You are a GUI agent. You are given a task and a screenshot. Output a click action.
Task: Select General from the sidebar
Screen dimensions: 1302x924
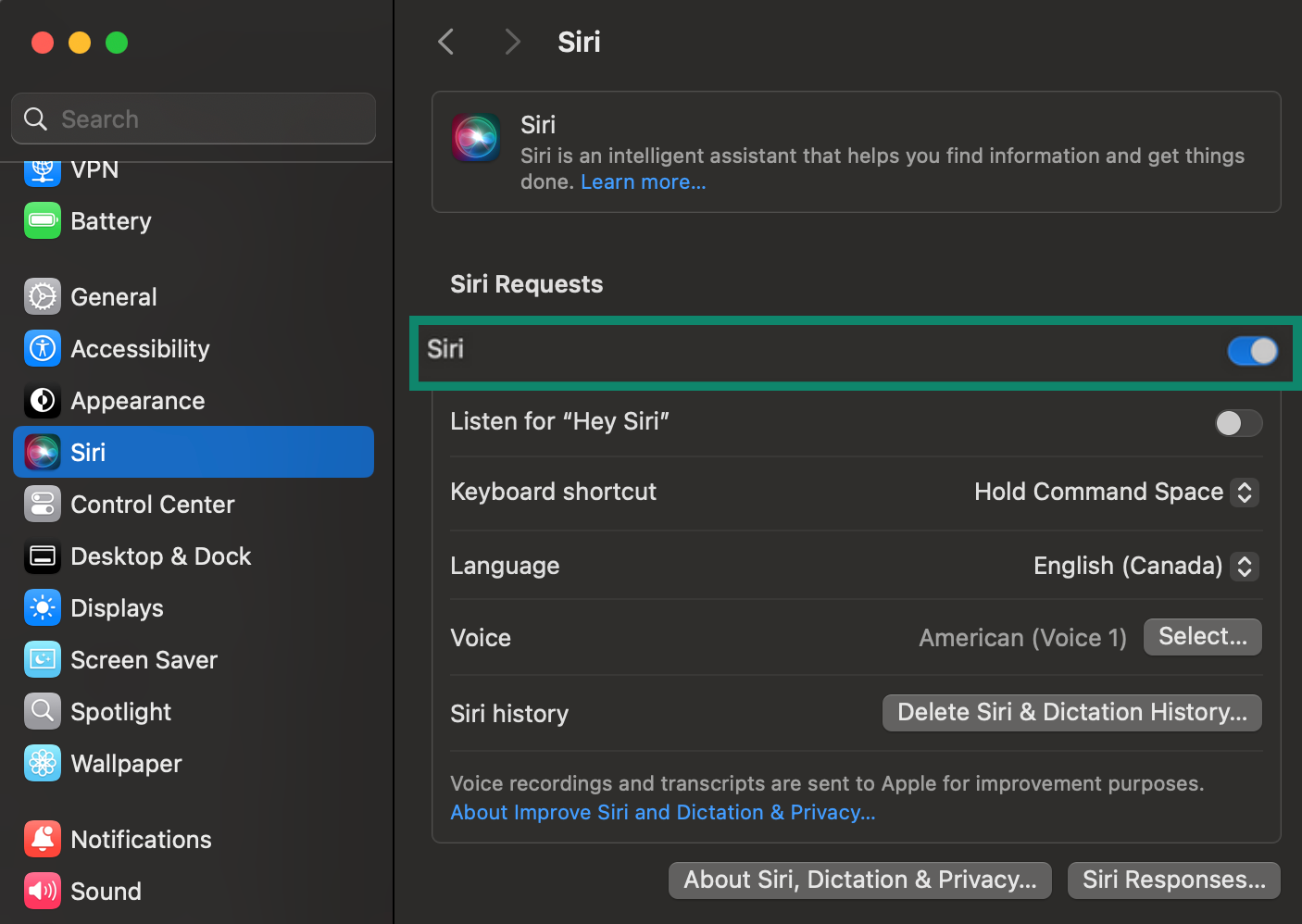coord(113,296)
